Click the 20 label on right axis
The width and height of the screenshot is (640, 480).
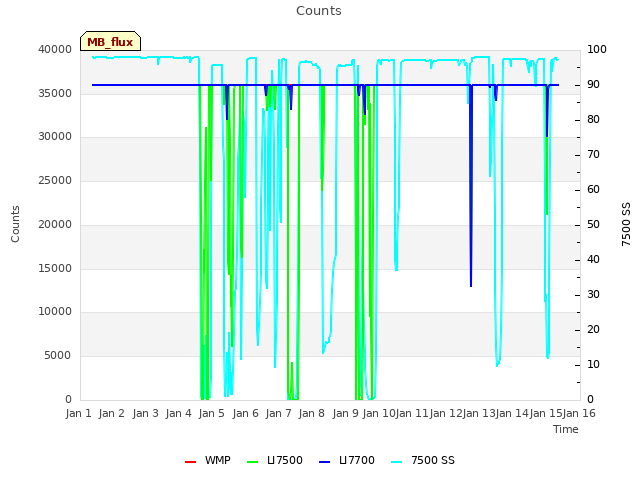[593, 329]
